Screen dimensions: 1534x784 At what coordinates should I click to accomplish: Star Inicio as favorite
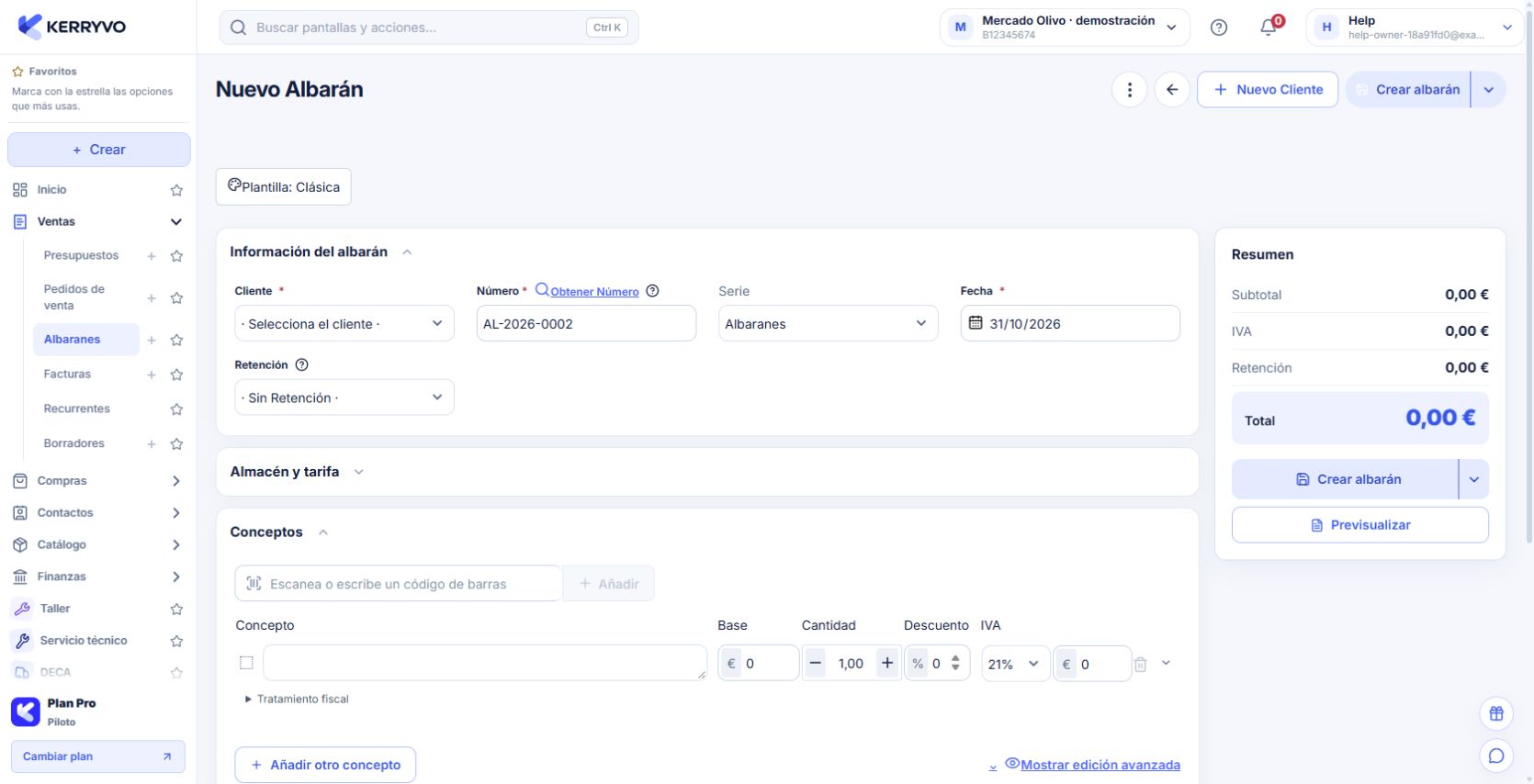pyautogui.click(x=176, y=190)
